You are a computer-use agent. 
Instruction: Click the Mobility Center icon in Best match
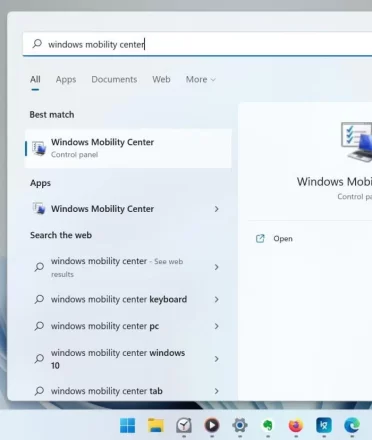coord(39,148)
